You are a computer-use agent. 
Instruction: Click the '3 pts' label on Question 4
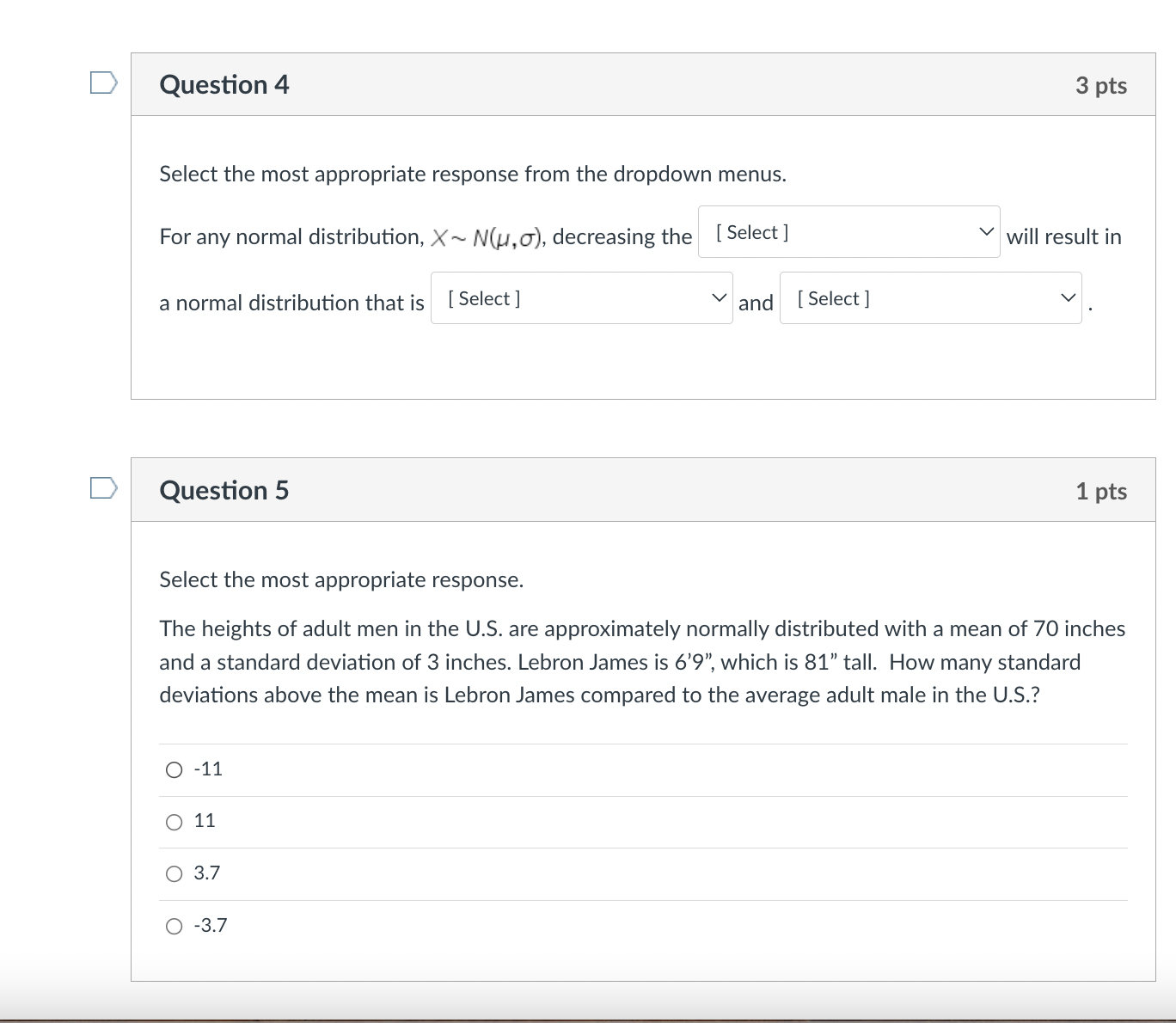pos(1103,83)
